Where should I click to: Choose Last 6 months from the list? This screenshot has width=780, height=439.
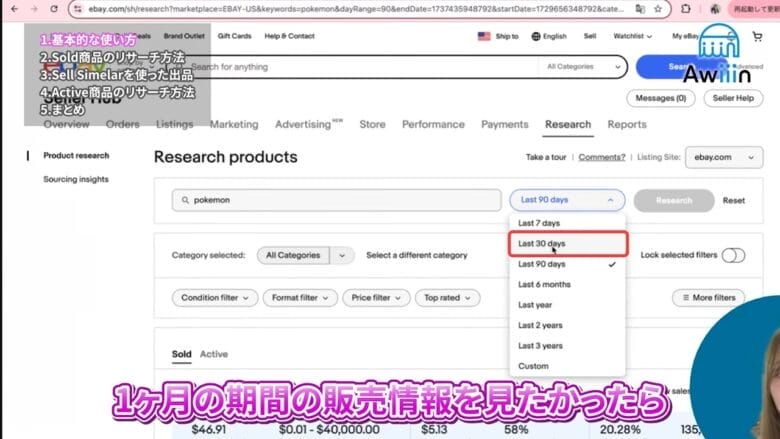tap(567, 284)
